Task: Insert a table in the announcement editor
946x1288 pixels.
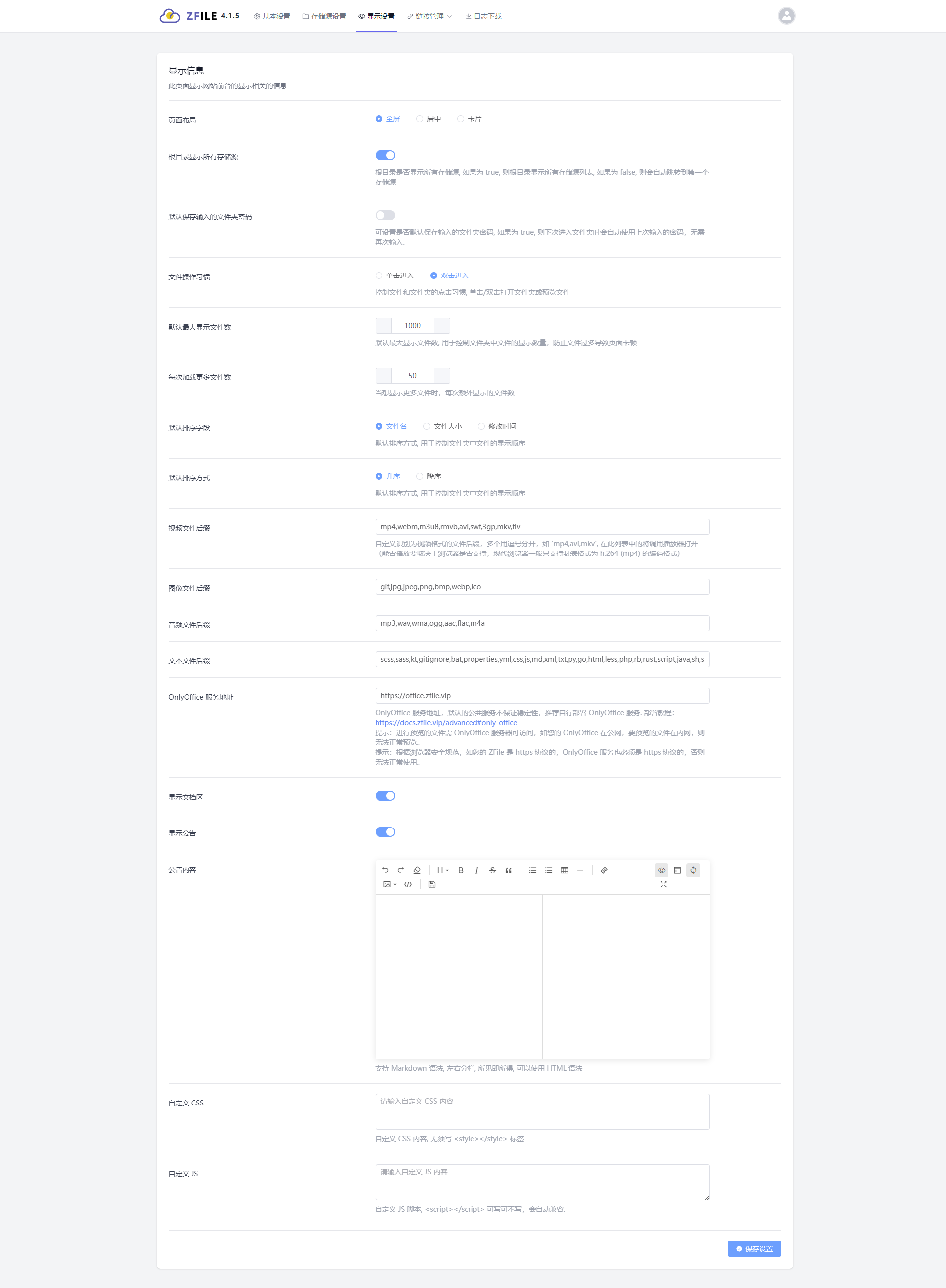Action: tap(564, 870)
